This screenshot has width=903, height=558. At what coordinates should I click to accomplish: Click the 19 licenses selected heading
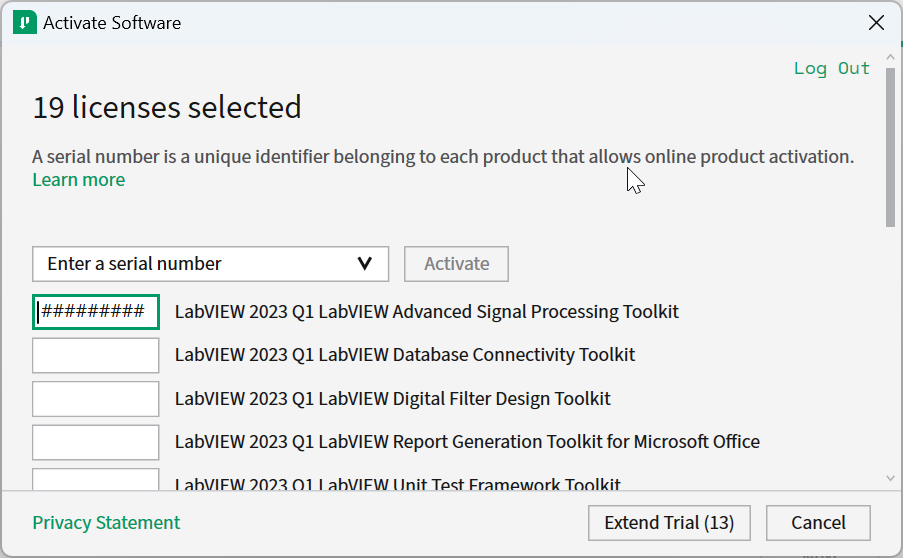point(167,107)
